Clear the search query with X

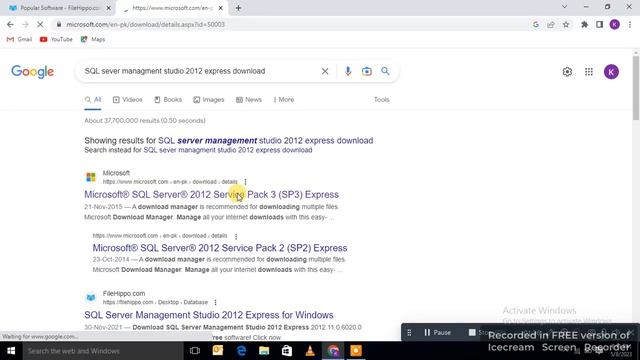(325, 71)
